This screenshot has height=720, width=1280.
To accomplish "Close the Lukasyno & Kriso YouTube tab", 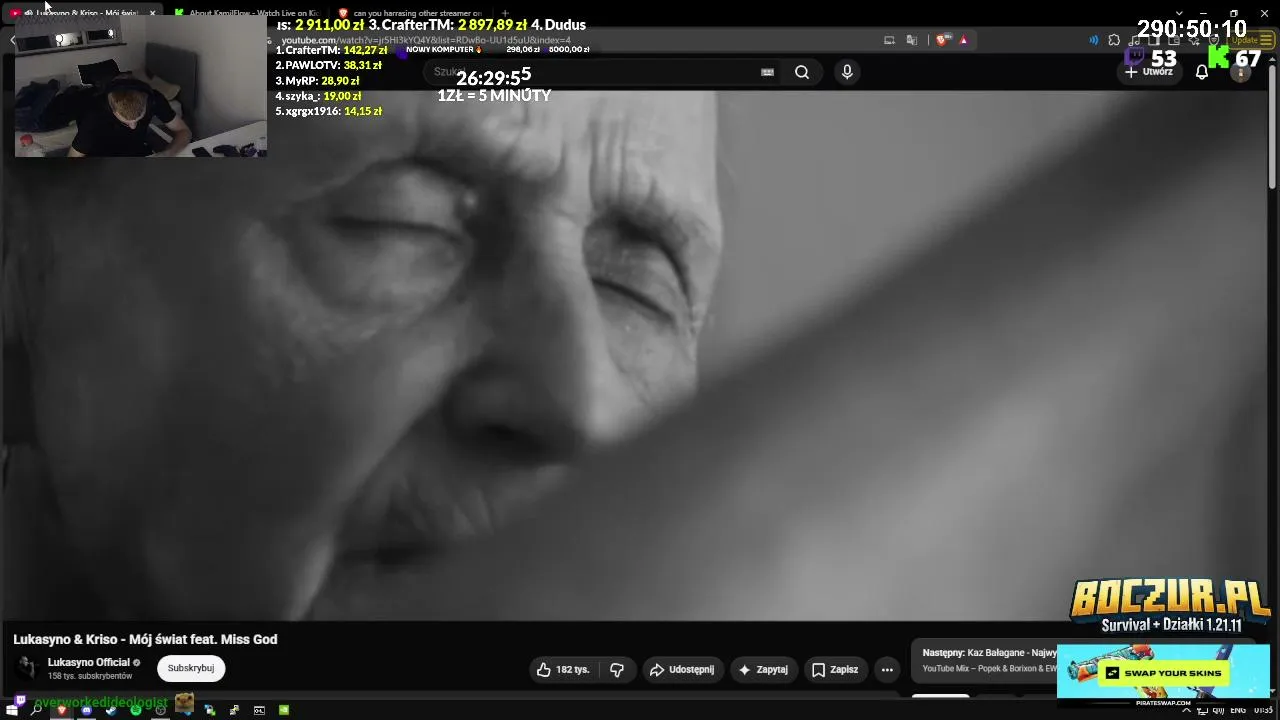I will click(x=152, y=13).
